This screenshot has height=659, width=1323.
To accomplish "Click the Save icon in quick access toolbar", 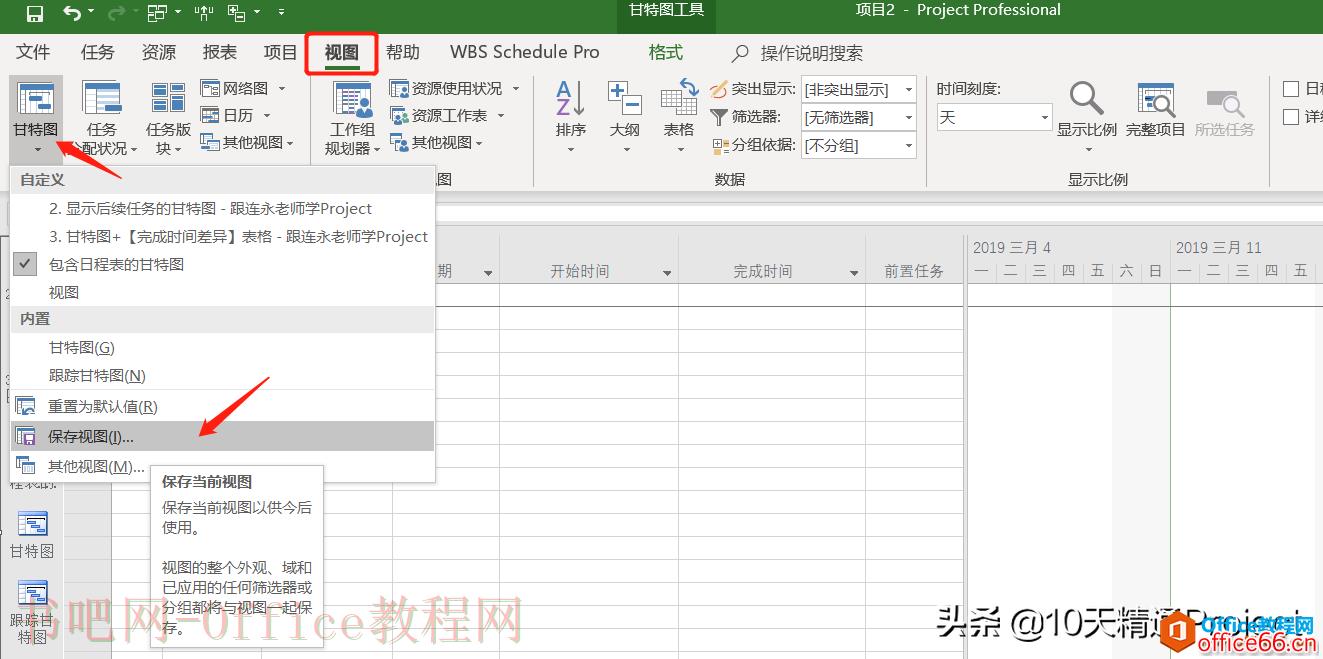I will [34, 14].
